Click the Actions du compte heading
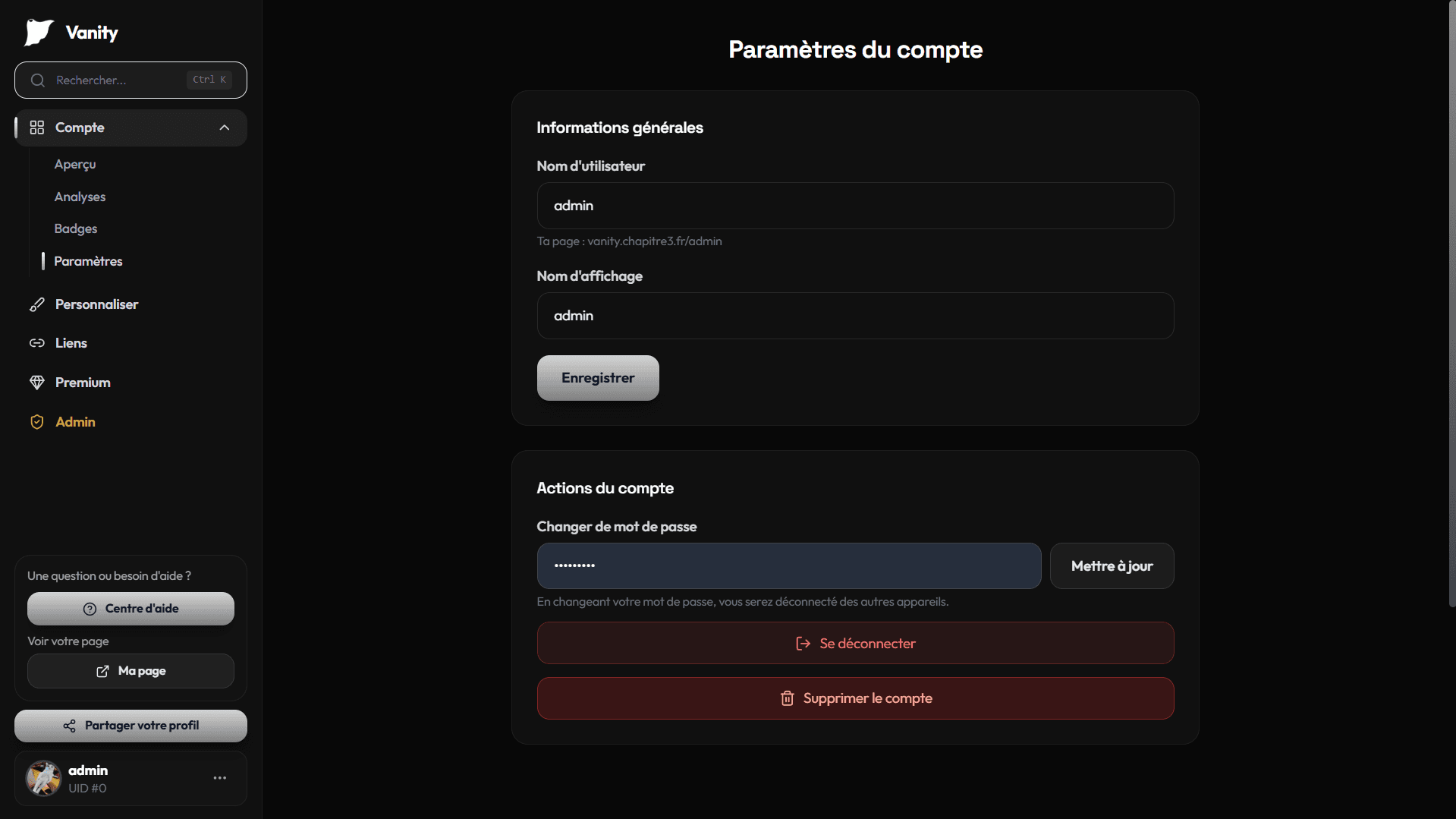 [605, 488]
